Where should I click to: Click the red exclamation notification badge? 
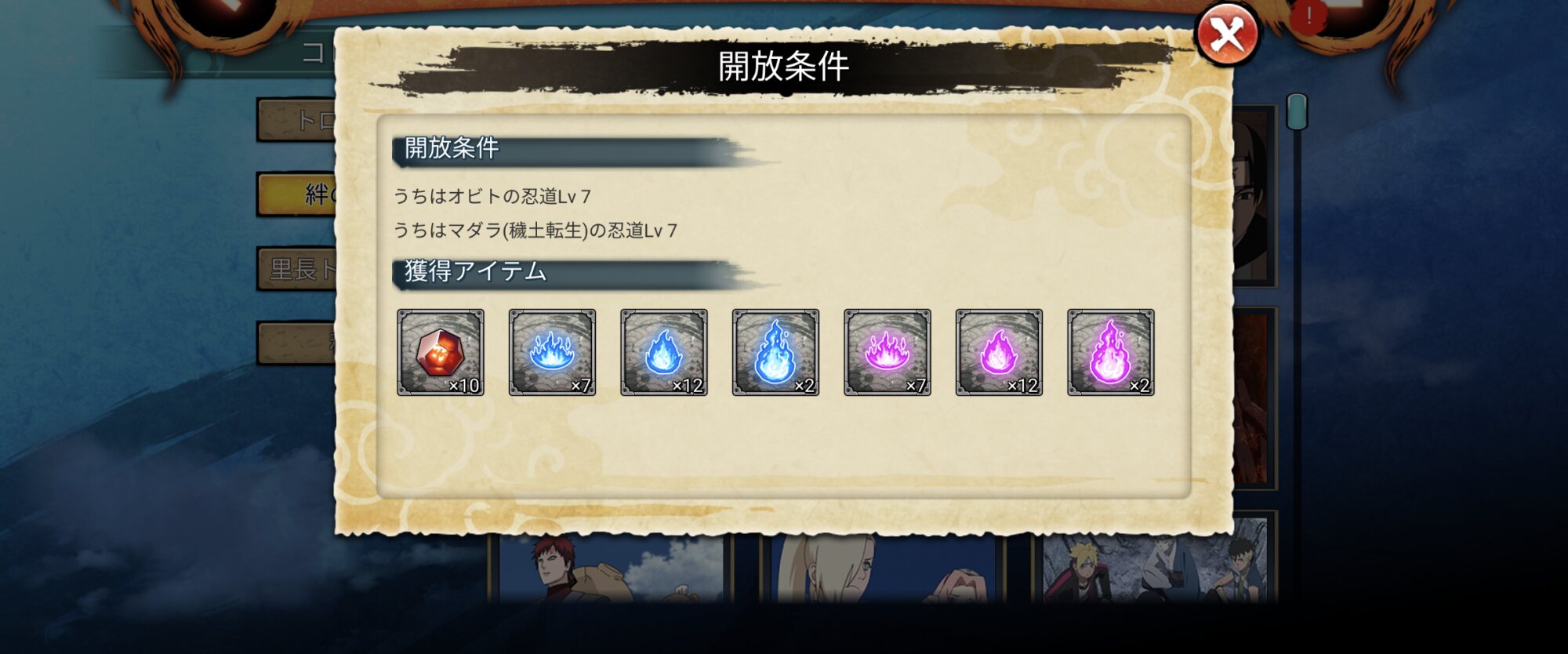pyautogui.click(x=1308, y=16)
